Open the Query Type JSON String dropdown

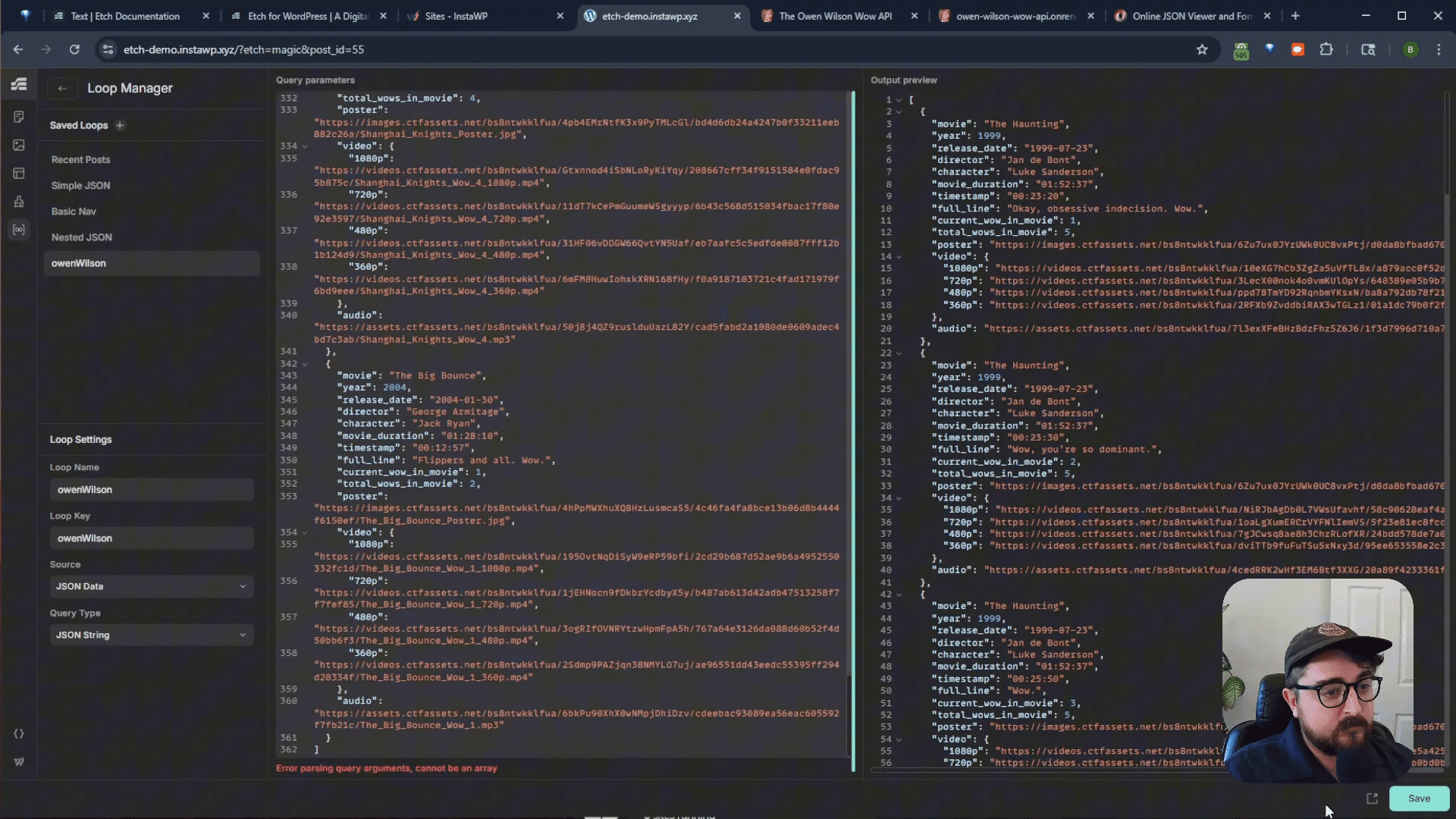(151, 635)
